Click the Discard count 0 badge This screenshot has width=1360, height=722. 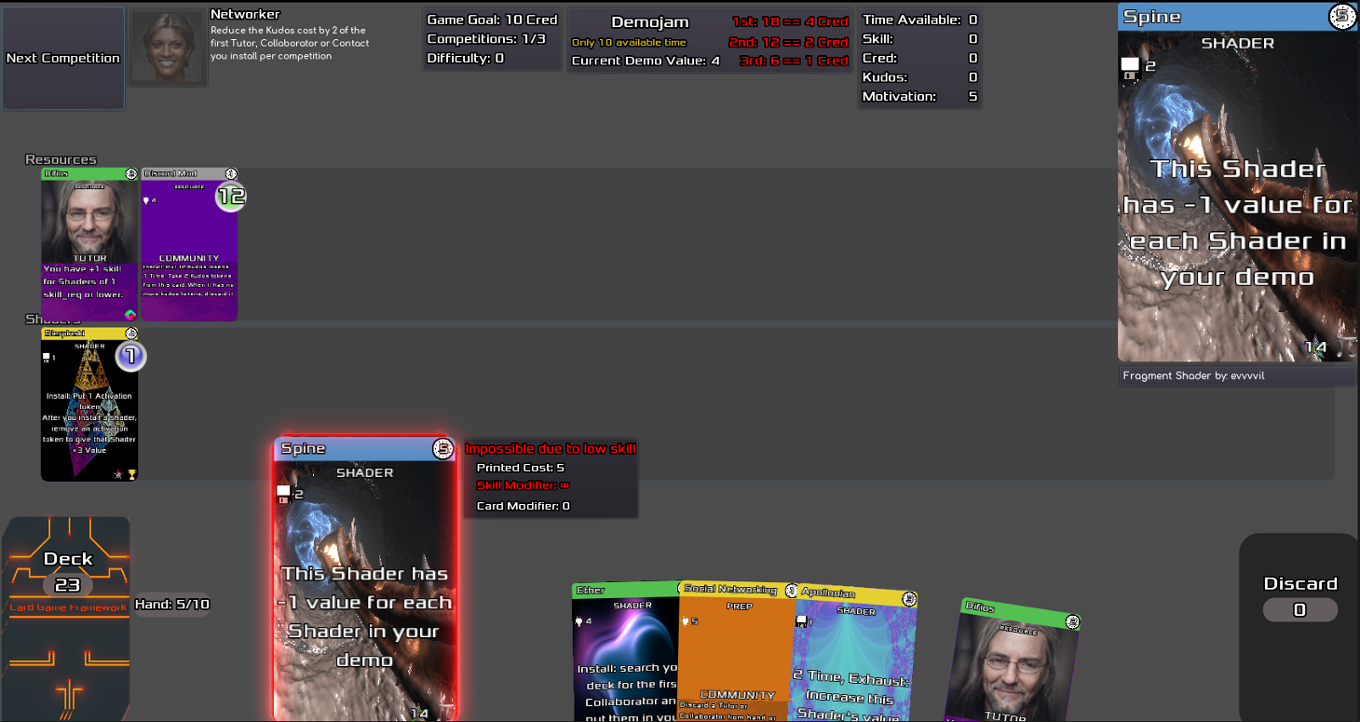click(1299, 609)
